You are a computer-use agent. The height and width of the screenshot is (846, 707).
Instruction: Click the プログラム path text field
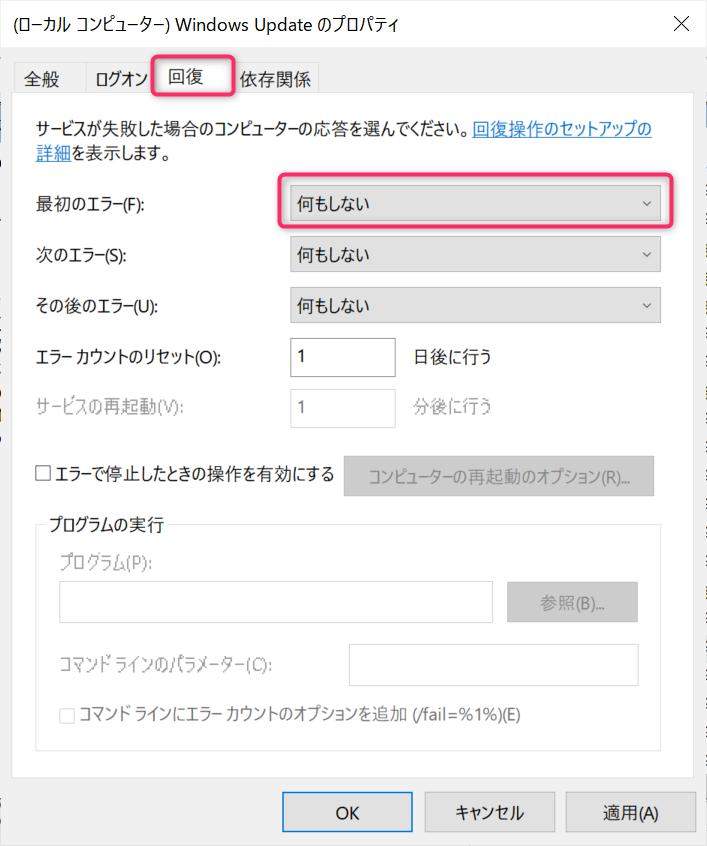275,603
